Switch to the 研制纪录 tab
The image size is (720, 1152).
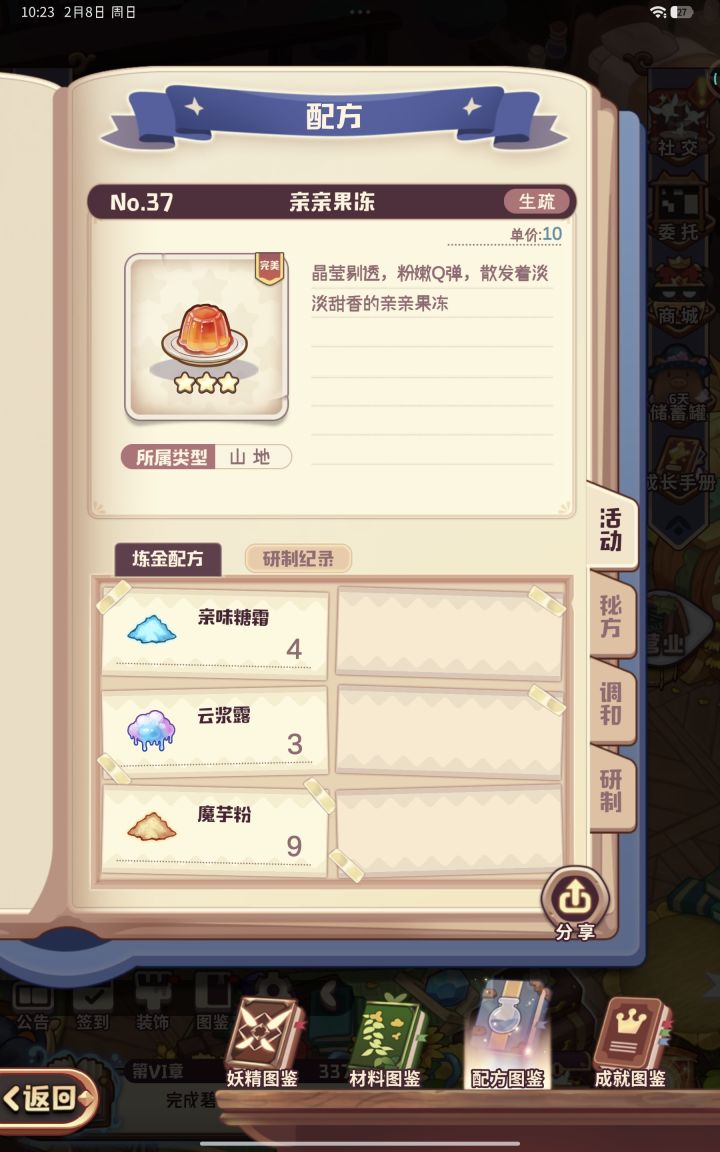298,559
